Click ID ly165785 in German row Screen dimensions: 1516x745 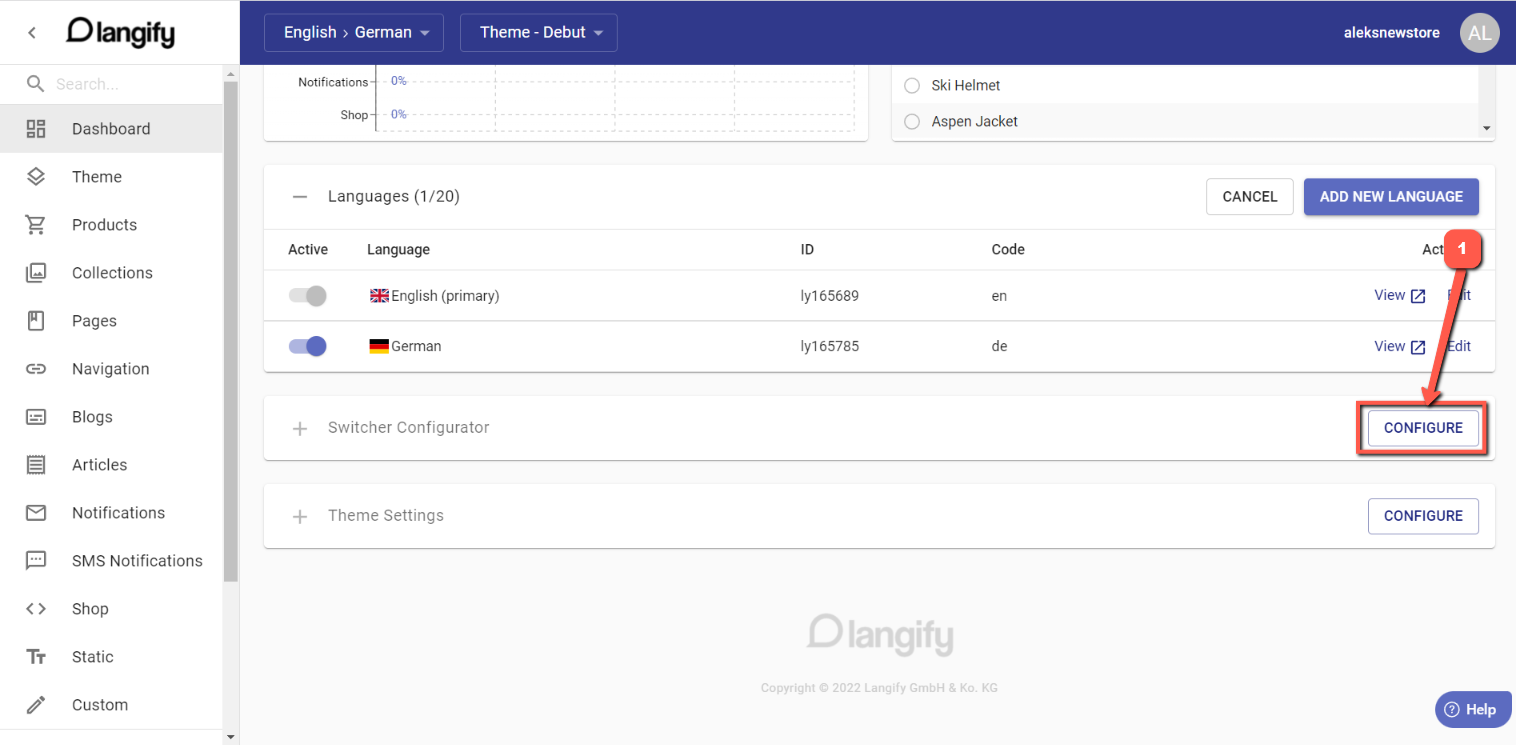830,347
